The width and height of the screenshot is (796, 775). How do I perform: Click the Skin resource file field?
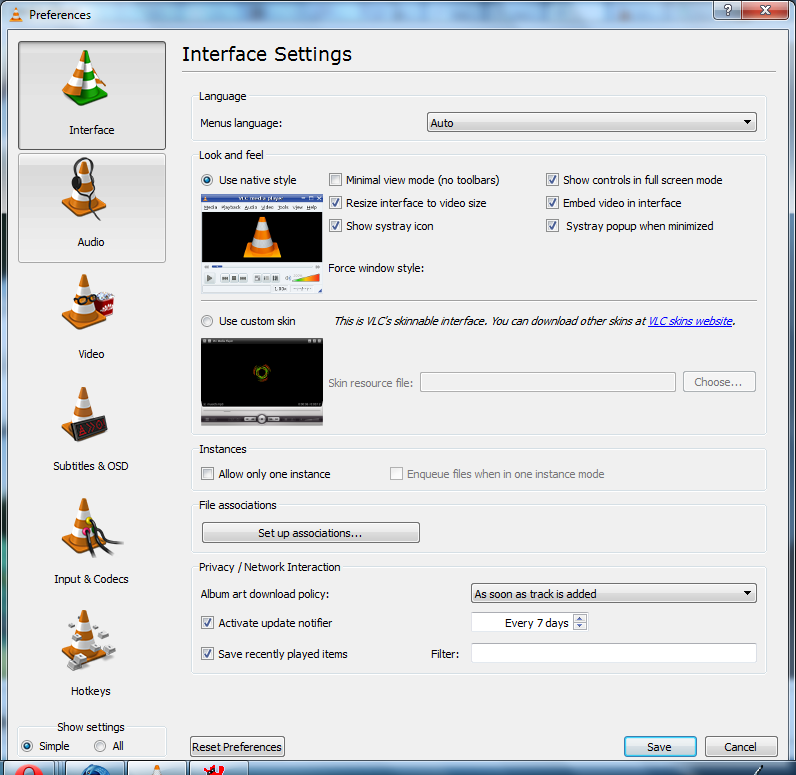[548, 382]
